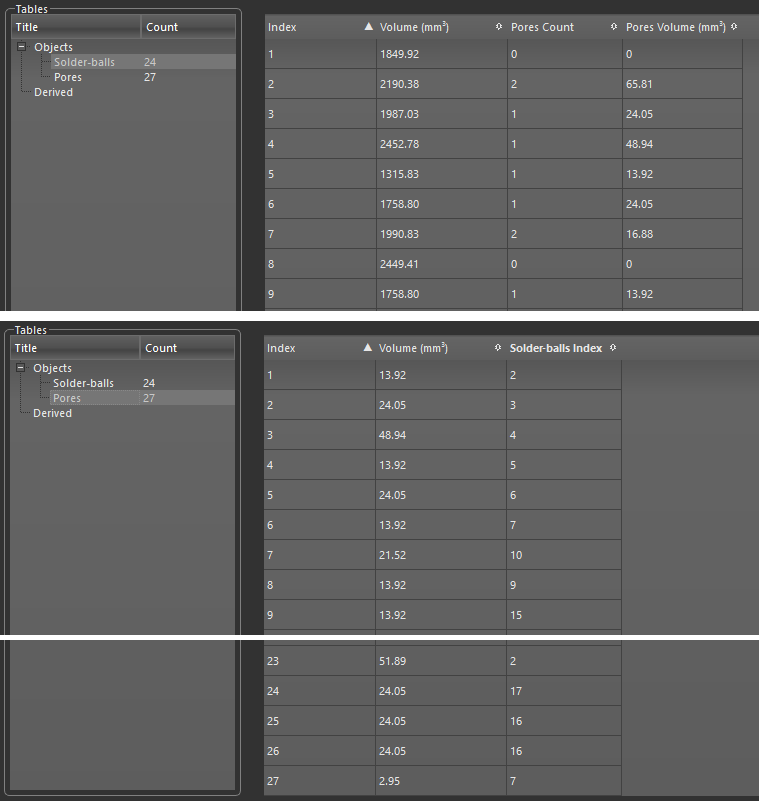Select the cell with volume 2452.78
The image size is (759, 801).
pyautogui.click(x=442, y=144)
